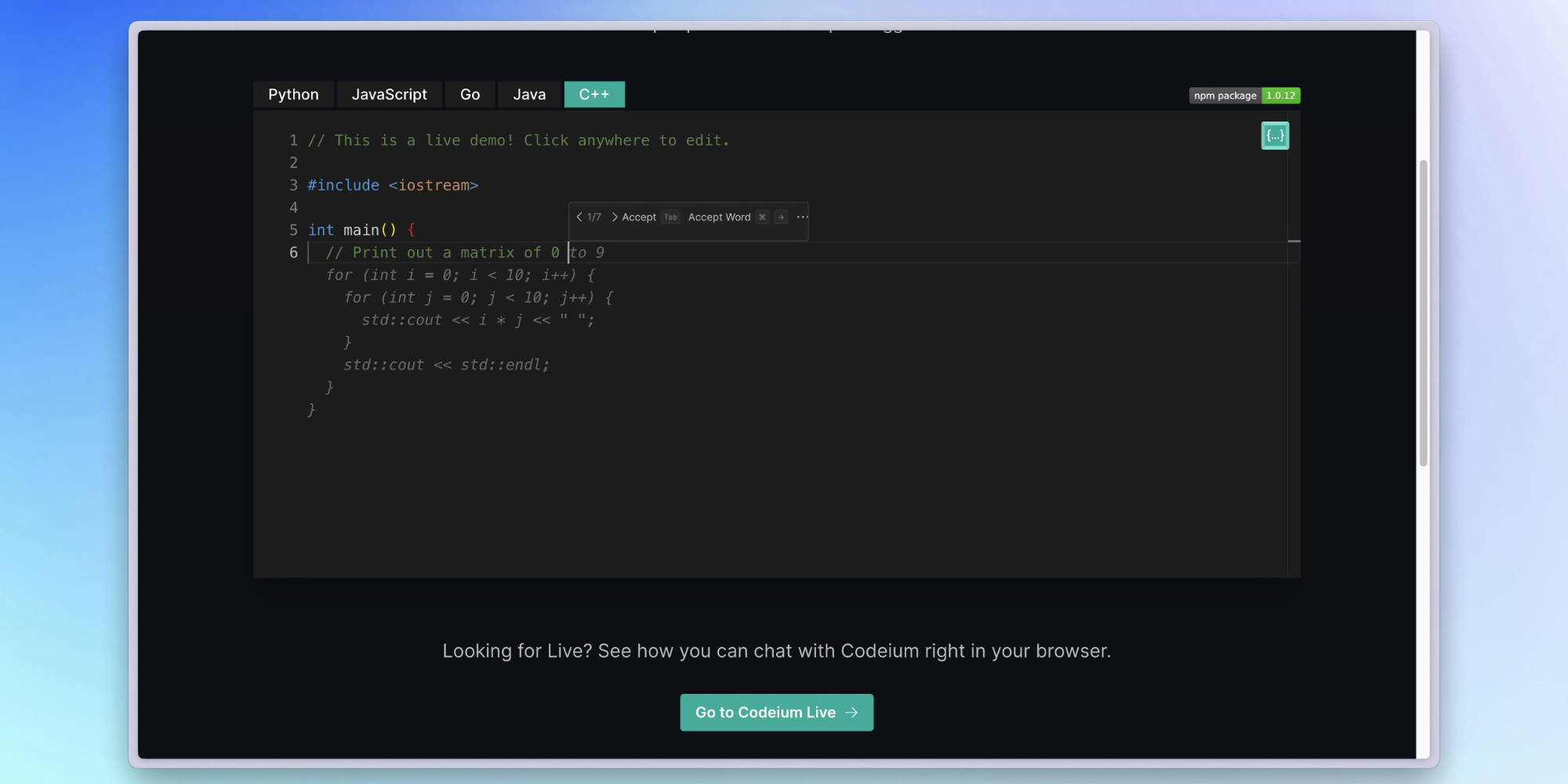This screenshot has width=1568, height=784.
Task: Click the Looking for Live text
Action: pyautogui.click(x=776, y=651)
